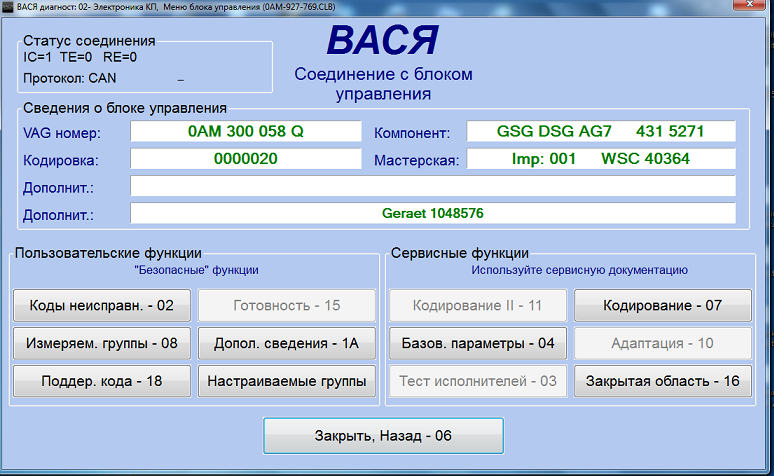Click the disabled Тест исполнителей - 03 button
This screenshot has width=774, height=476.
pyautogui.click(x=478, y=381)
